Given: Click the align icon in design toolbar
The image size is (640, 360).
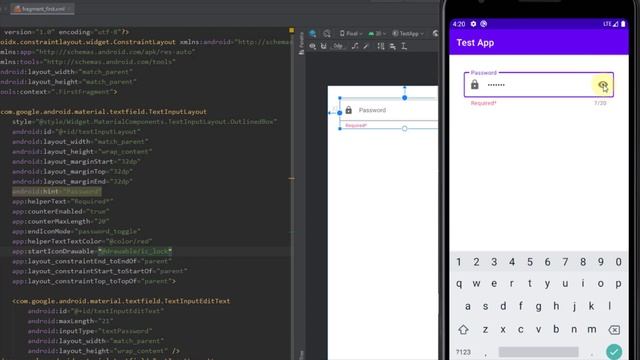Looking at the screenshot, I should 393,47.
